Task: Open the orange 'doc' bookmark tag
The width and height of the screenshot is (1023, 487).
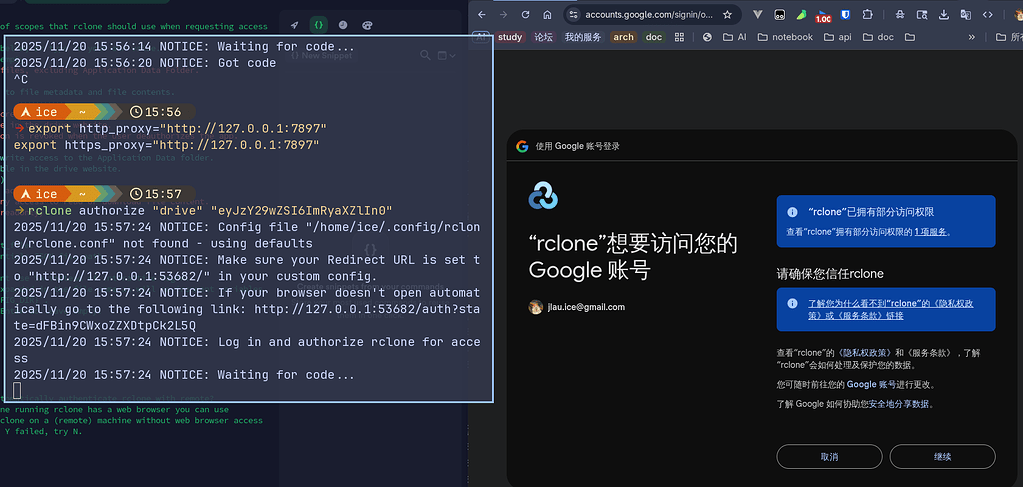Action: (x=654, y=37)
